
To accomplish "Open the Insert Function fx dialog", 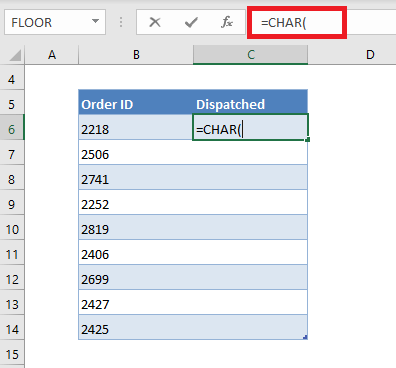I will click(227, 22).
